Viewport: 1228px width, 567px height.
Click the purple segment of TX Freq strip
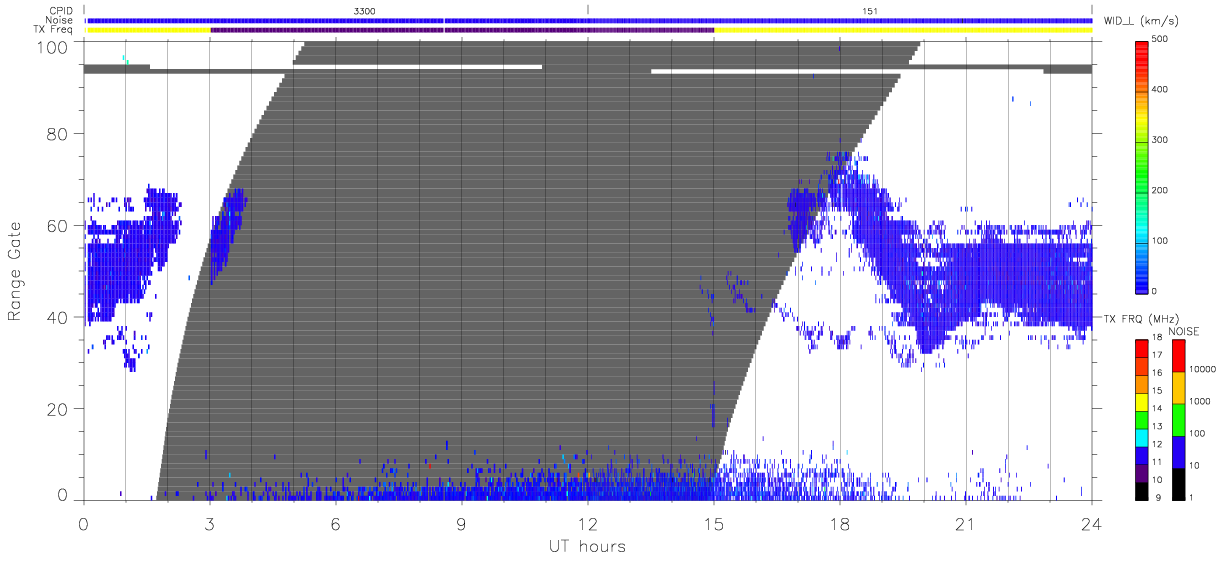click(462, 30)
